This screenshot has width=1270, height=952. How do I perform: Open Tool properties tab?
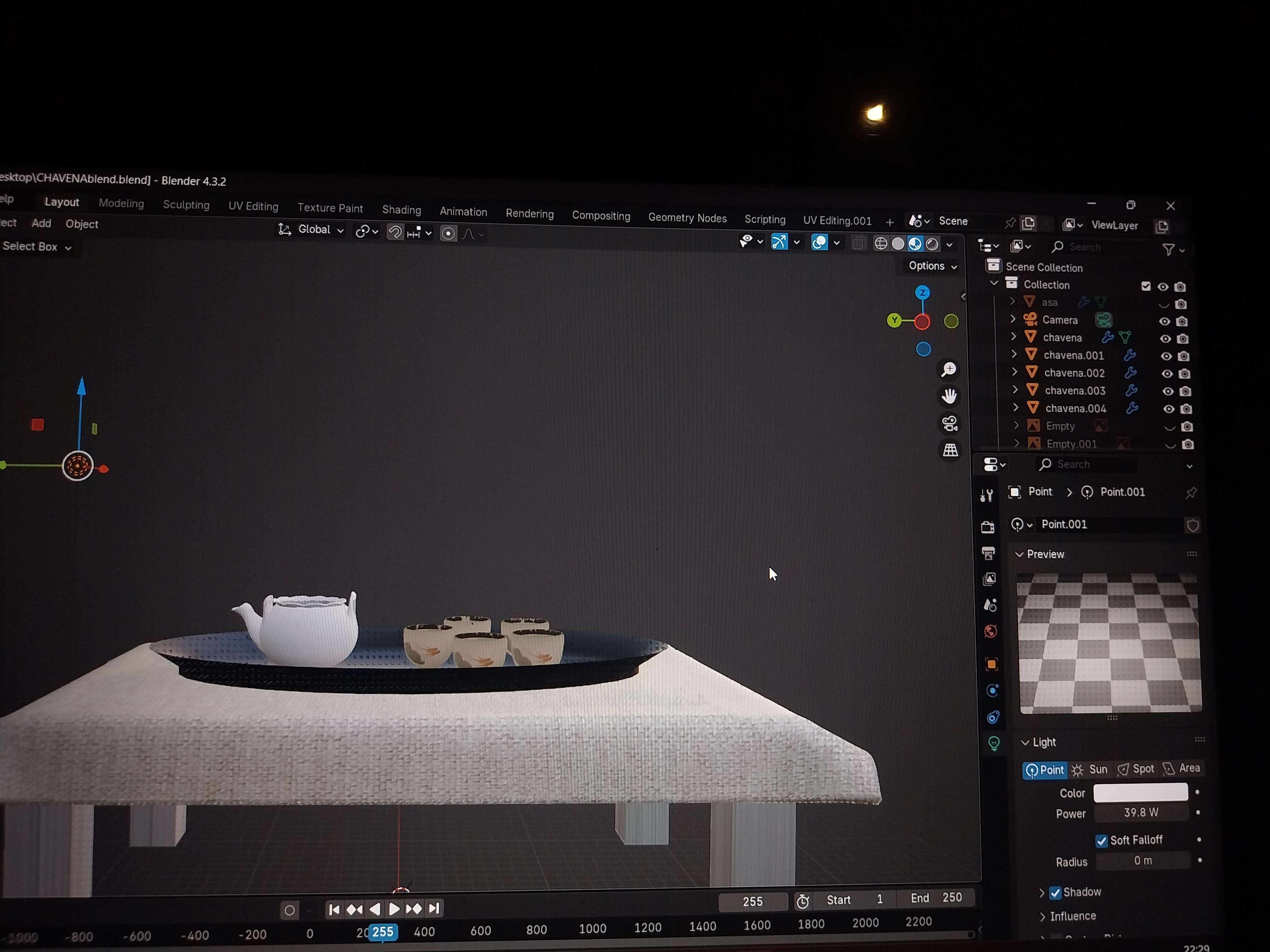pos(987,495)
